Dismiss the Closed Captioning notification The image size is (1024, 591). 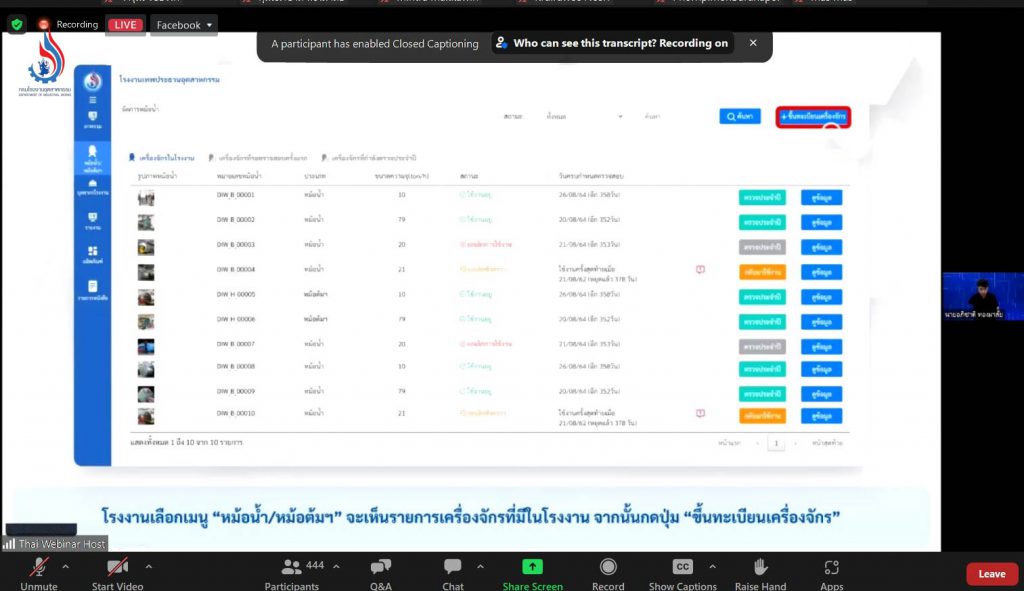coord(753,43)
